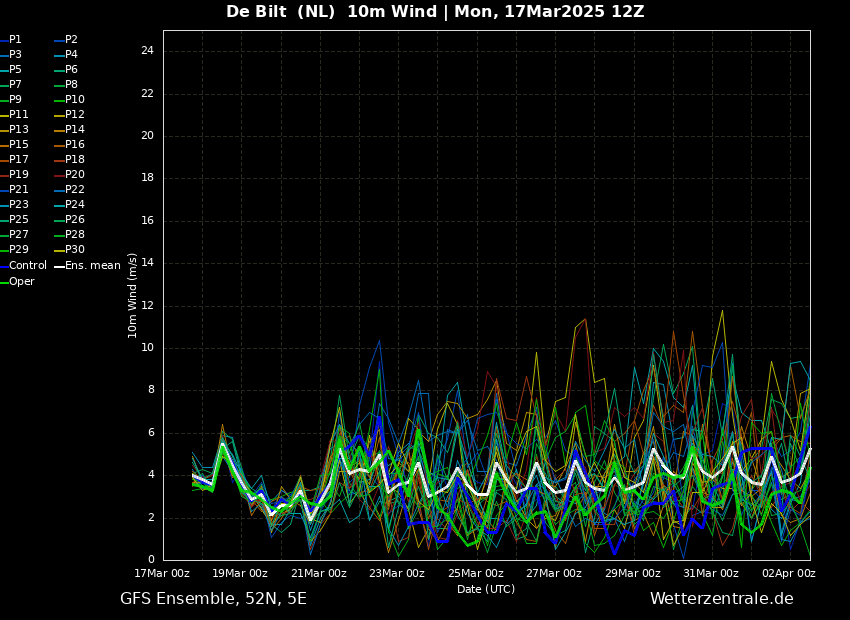Click the 10m Wind (m/s) axis label
The width and height of the screenshot is (850, 620).
[x=133, y=295]
